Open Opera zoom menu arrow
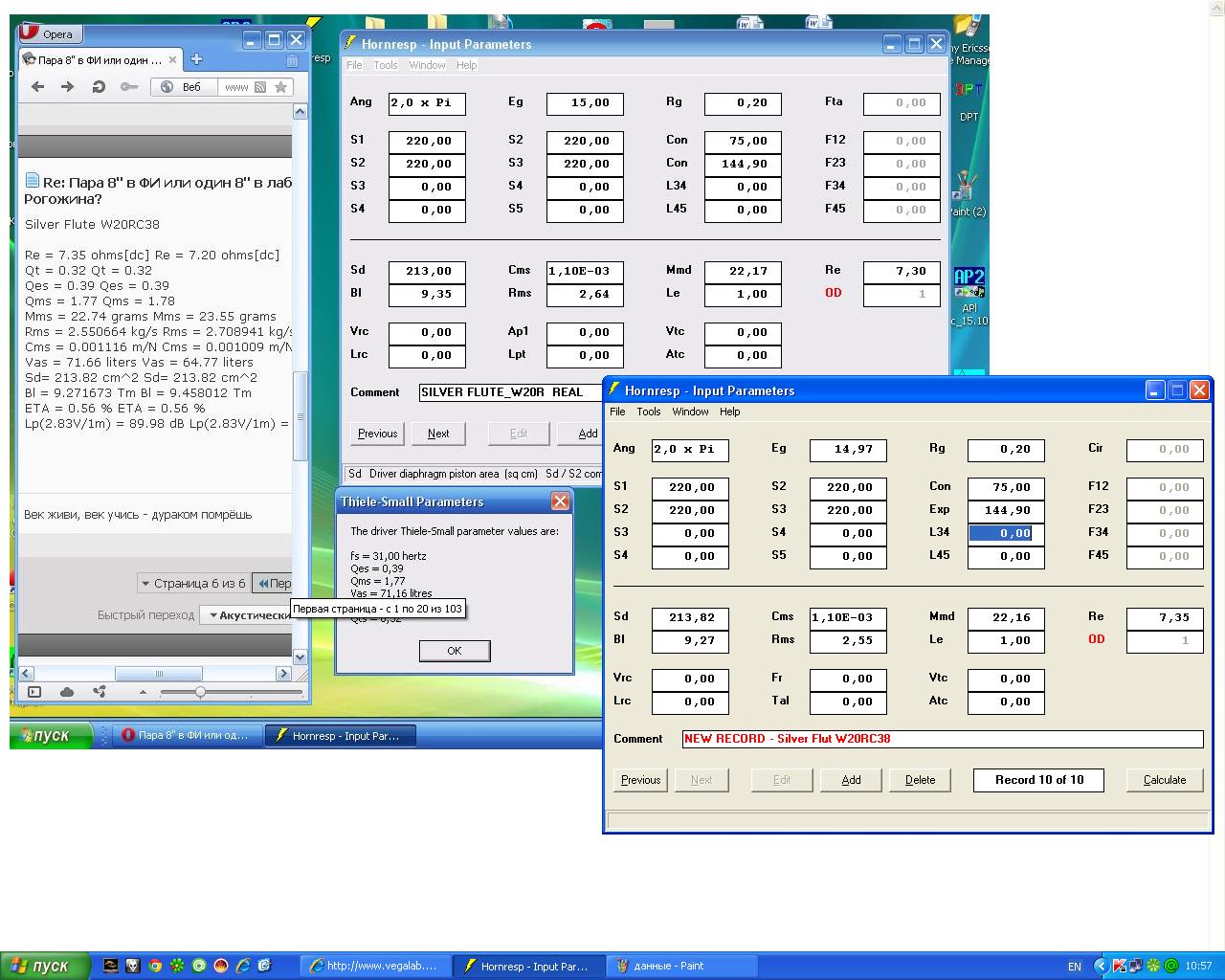Image resolution: width=1225 pixels, height=980 pixels. pos(144,692)
